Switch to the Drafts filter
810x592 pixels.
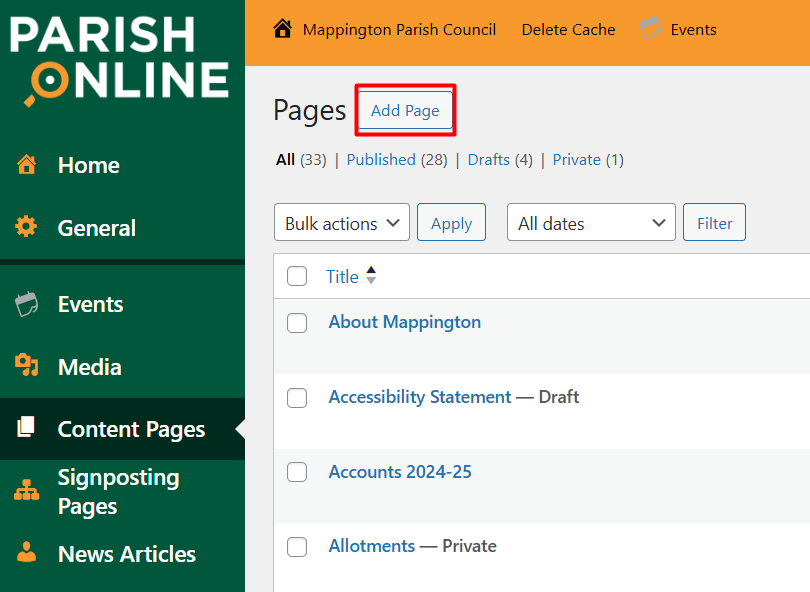point(488,160)
